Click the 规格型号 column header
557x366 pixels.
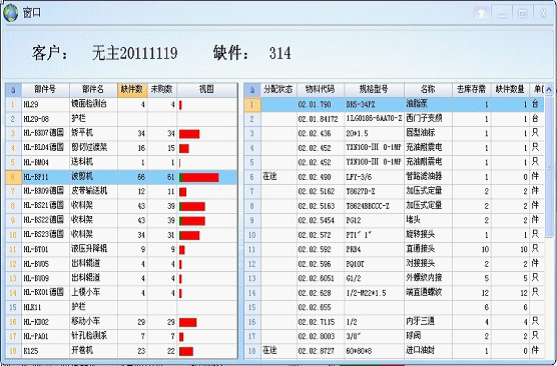[374, 90]
